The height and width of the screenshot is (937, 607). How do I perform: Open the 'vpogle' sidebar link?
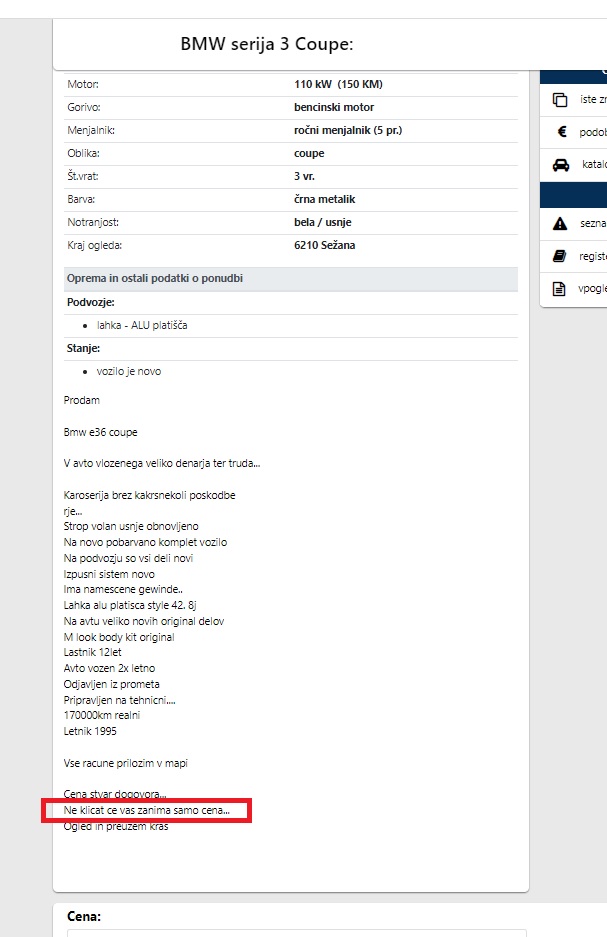[x=592, y=289]
